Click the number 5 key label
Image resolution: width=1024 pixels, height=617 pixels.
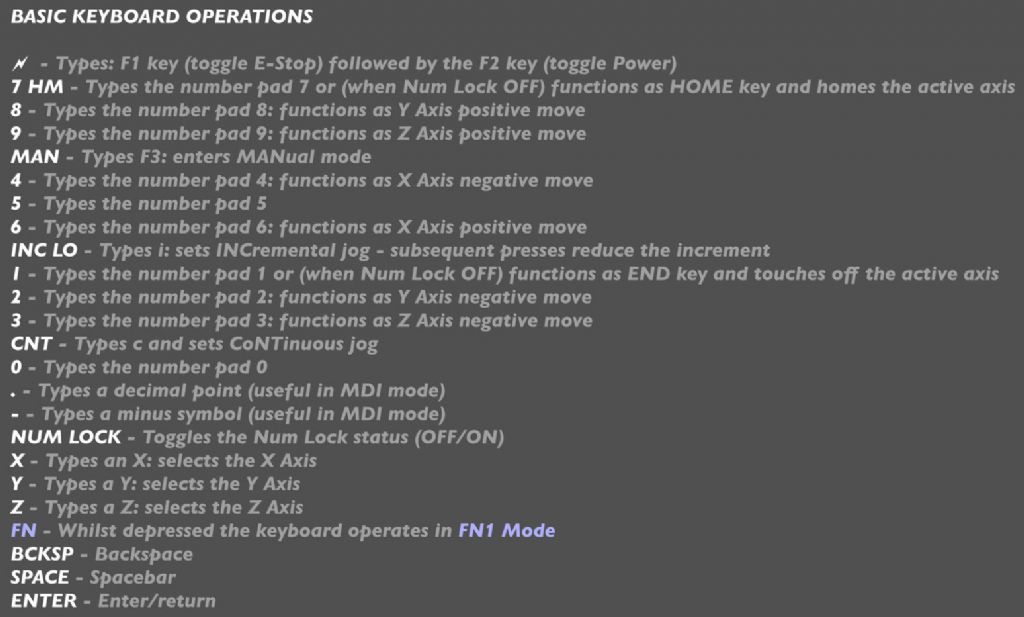17,204
